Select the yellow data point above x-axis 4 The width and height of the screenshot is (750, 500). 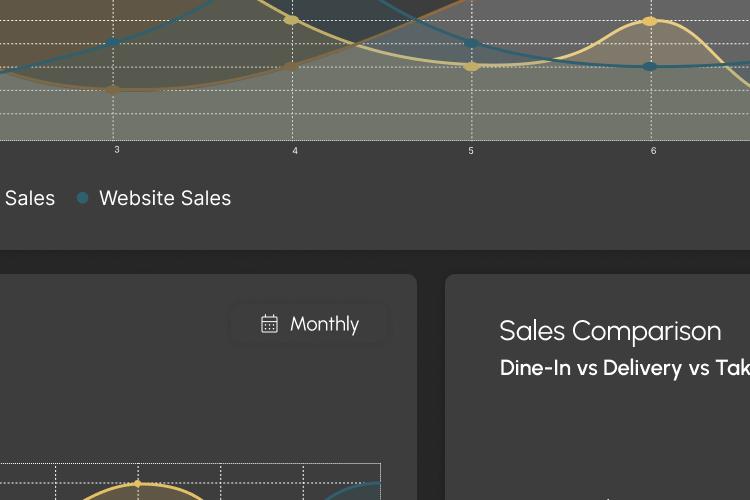coord(291,20)
